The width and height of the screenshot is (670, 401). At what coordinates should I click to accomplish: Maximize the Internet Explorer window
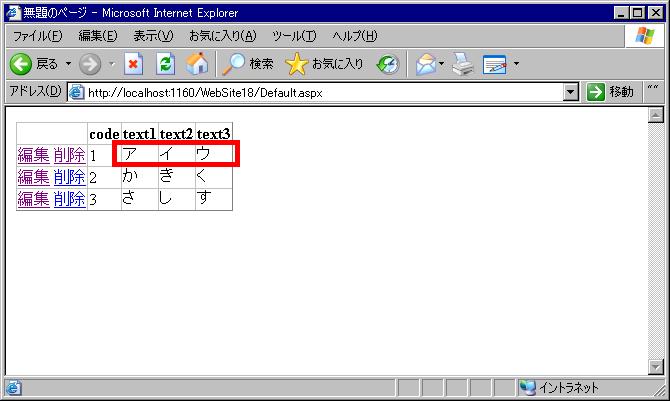pyautogui.click(x=638, y=13)
